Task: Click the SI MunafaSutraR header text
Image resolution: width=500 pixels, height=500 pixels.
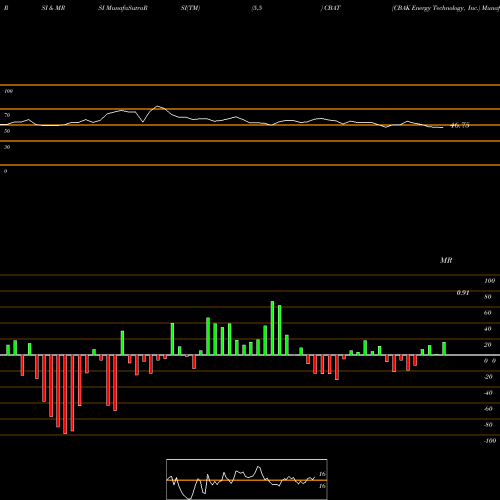Action: pyautogui.click(x=123, y=8)
